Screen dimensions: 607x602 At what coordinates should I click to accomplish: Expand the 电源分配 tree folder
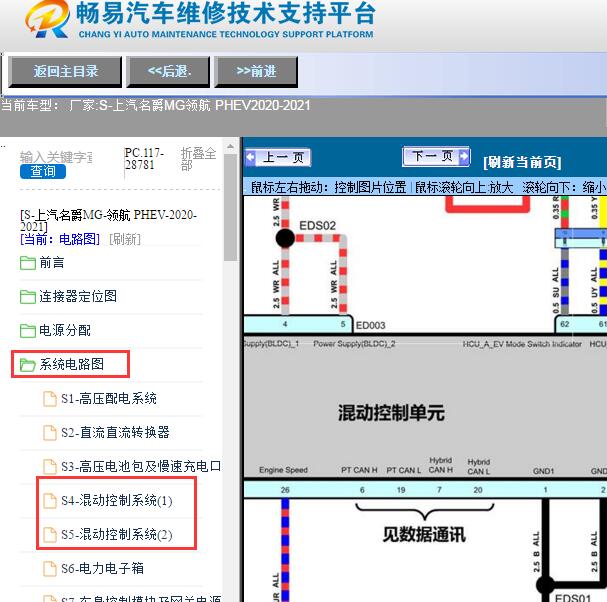(x=65, y=330)
